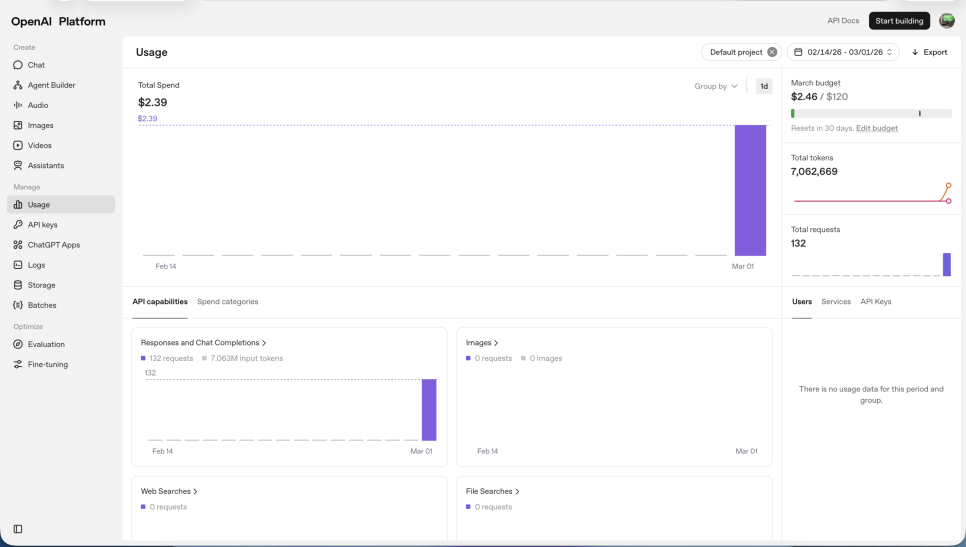Screen dimensions: 966x547
Task: Open the Group by dropdown
Action: pyautogui.click(x=716, y=86)
